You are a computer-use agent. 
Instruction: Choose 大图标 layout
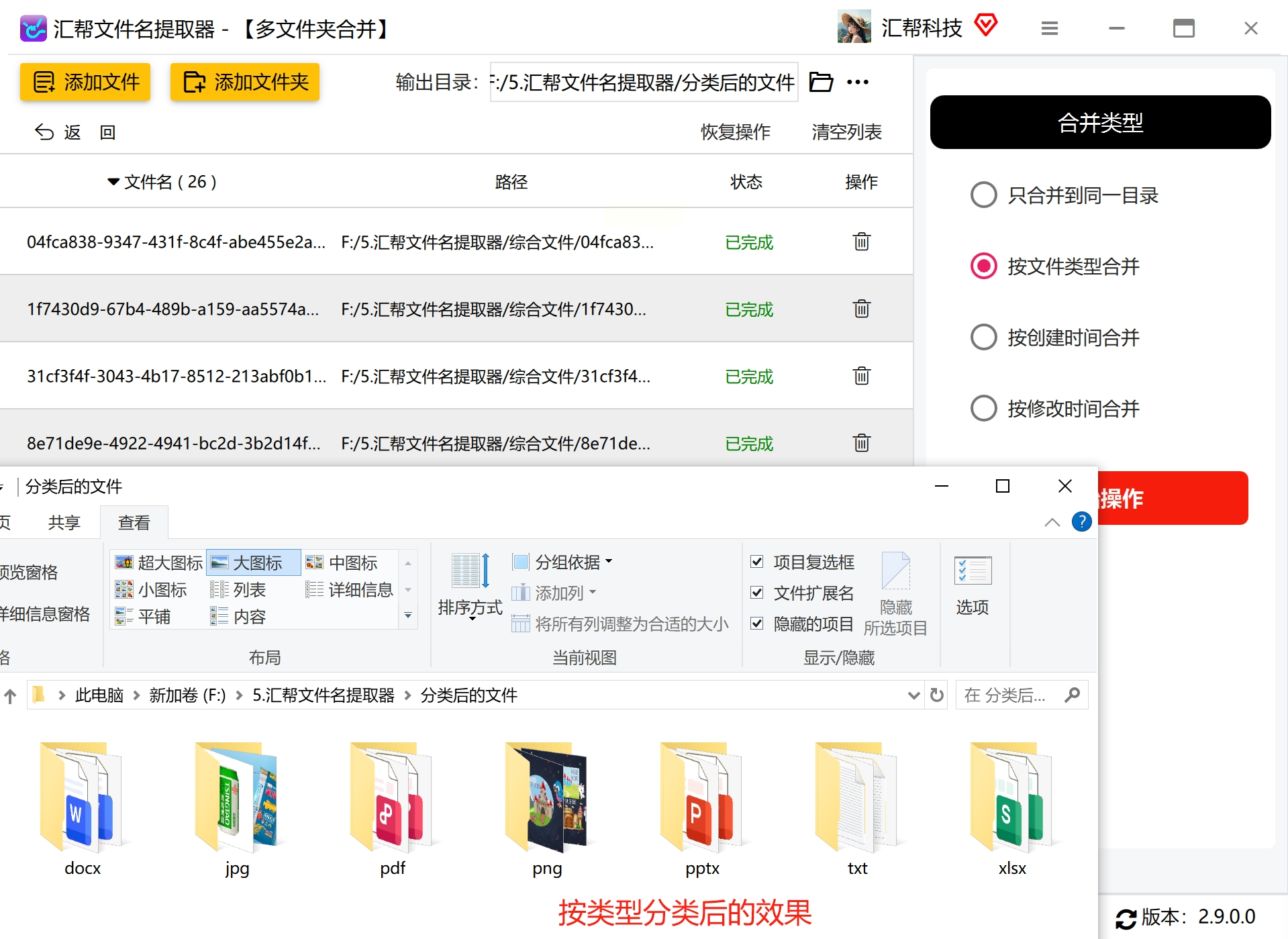coord(254,562)
